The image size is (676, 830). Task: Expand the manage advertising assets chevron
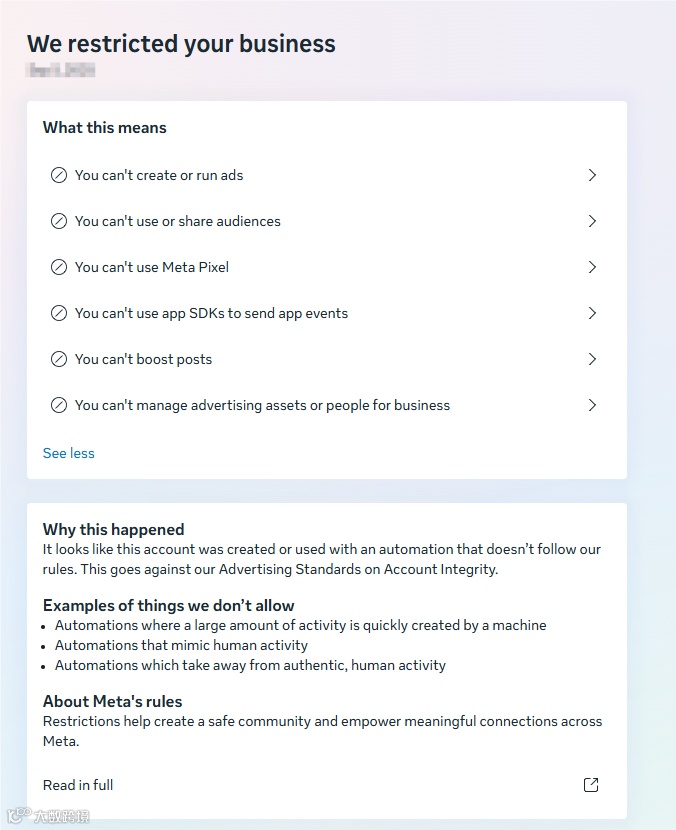592,405
